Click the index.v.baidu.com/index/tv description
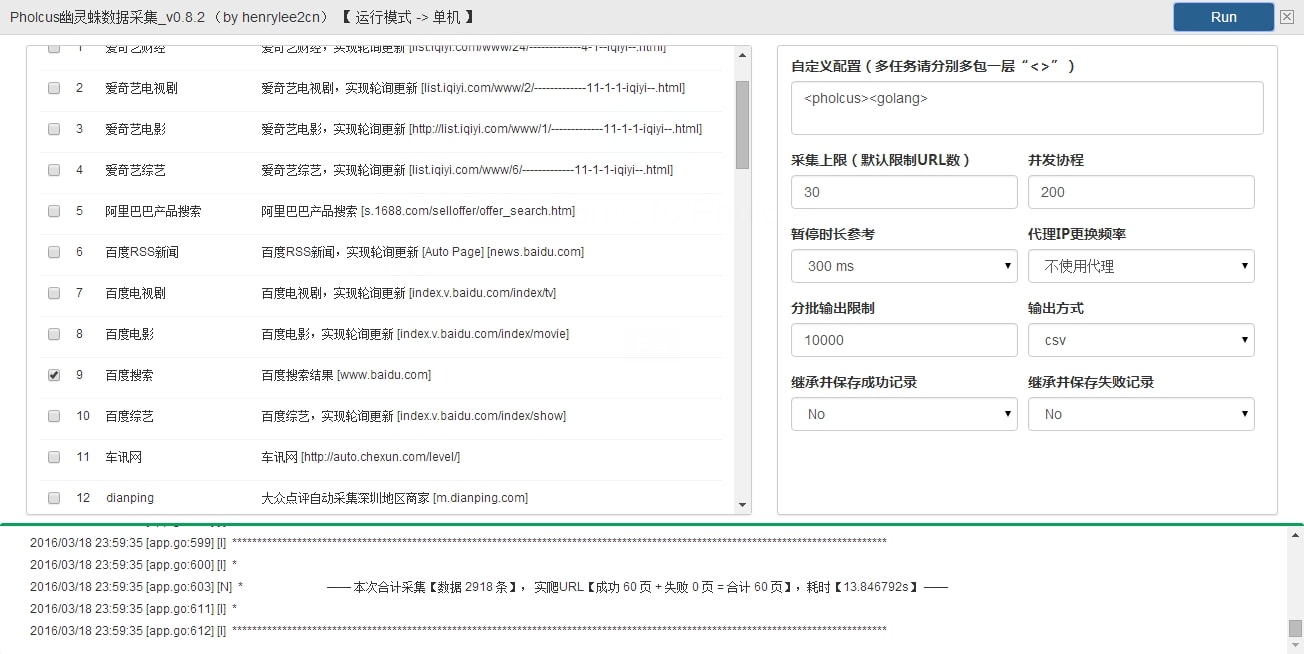Screen dimensions: 1304x654 [x=408, y=293]
